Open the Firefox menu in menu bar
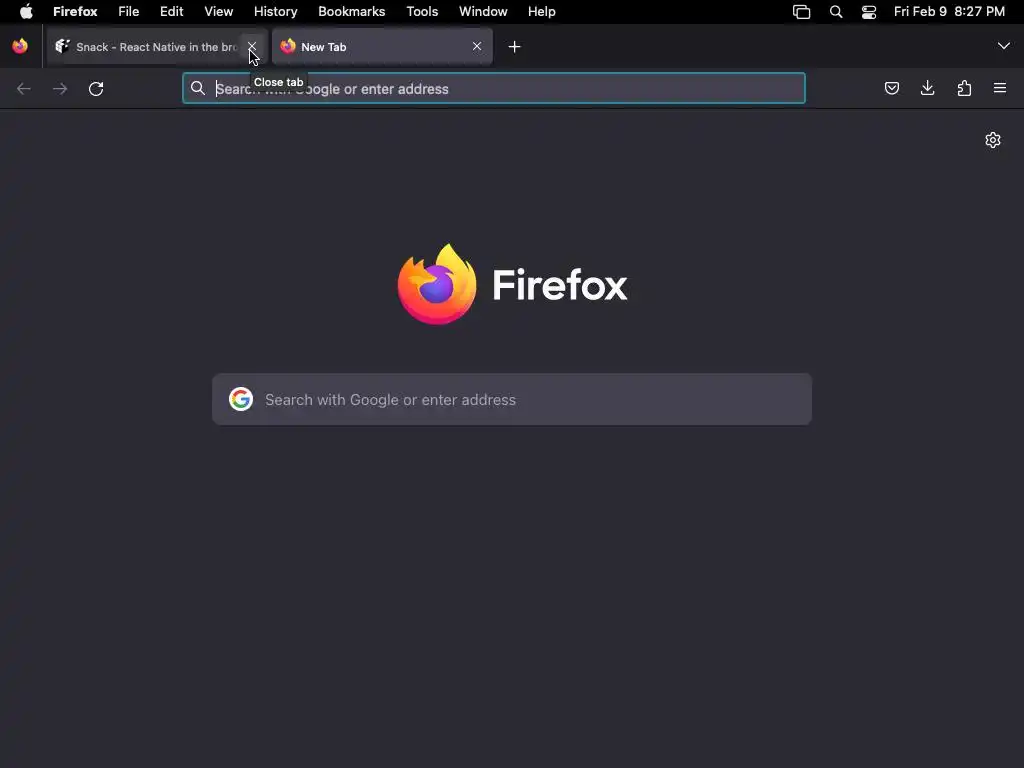The height and width of the screenshot is (768, 1024). tap(75, 11)
